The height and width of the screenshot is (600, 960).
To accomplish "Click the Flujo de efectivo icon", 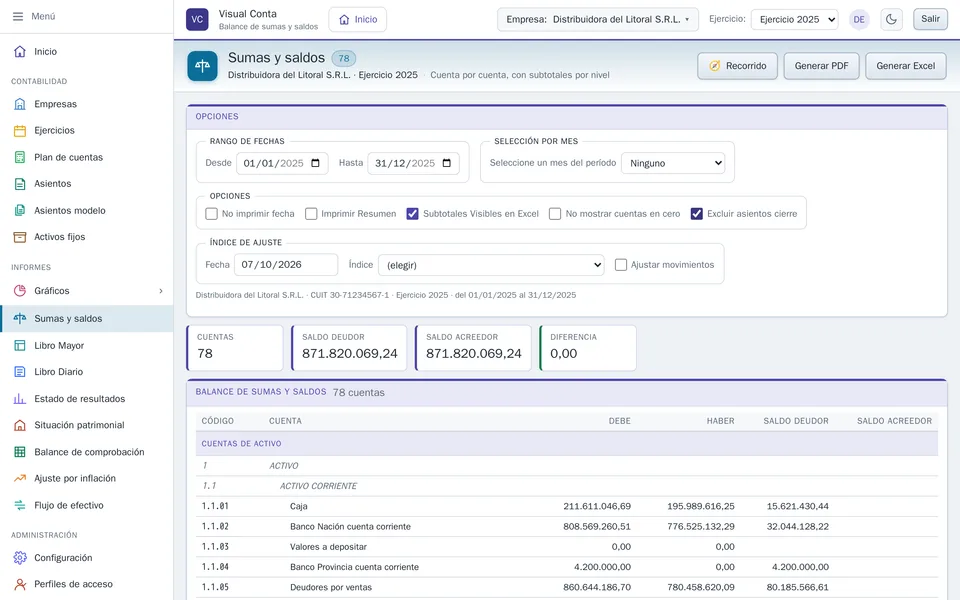I will (x=20, y=505).
